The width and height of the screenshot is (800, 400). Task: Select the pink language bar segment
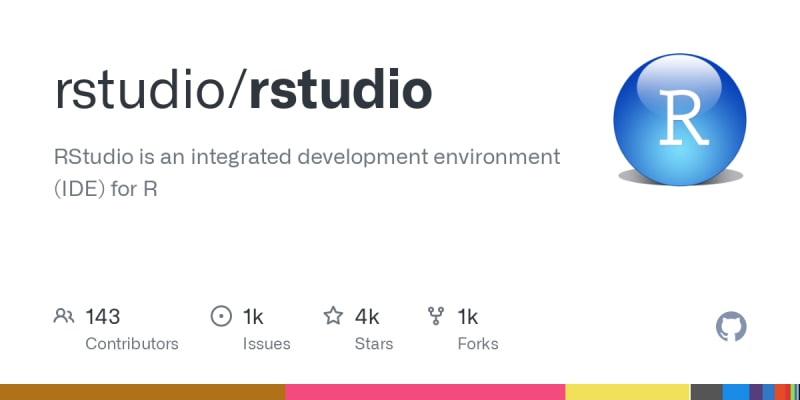425,392
